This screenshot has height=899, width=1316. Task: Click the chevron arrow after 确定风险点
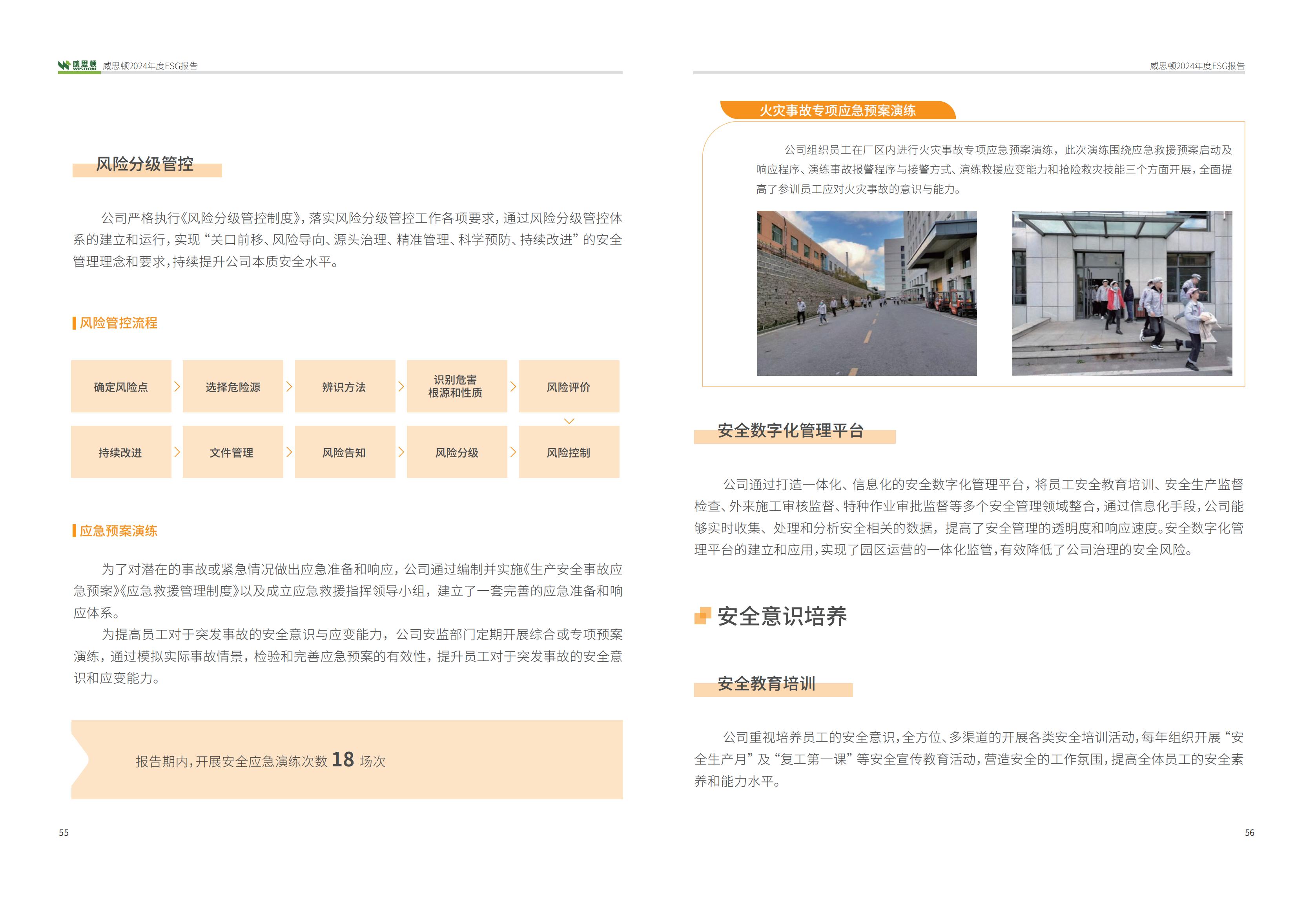click(x=177, y=387)
